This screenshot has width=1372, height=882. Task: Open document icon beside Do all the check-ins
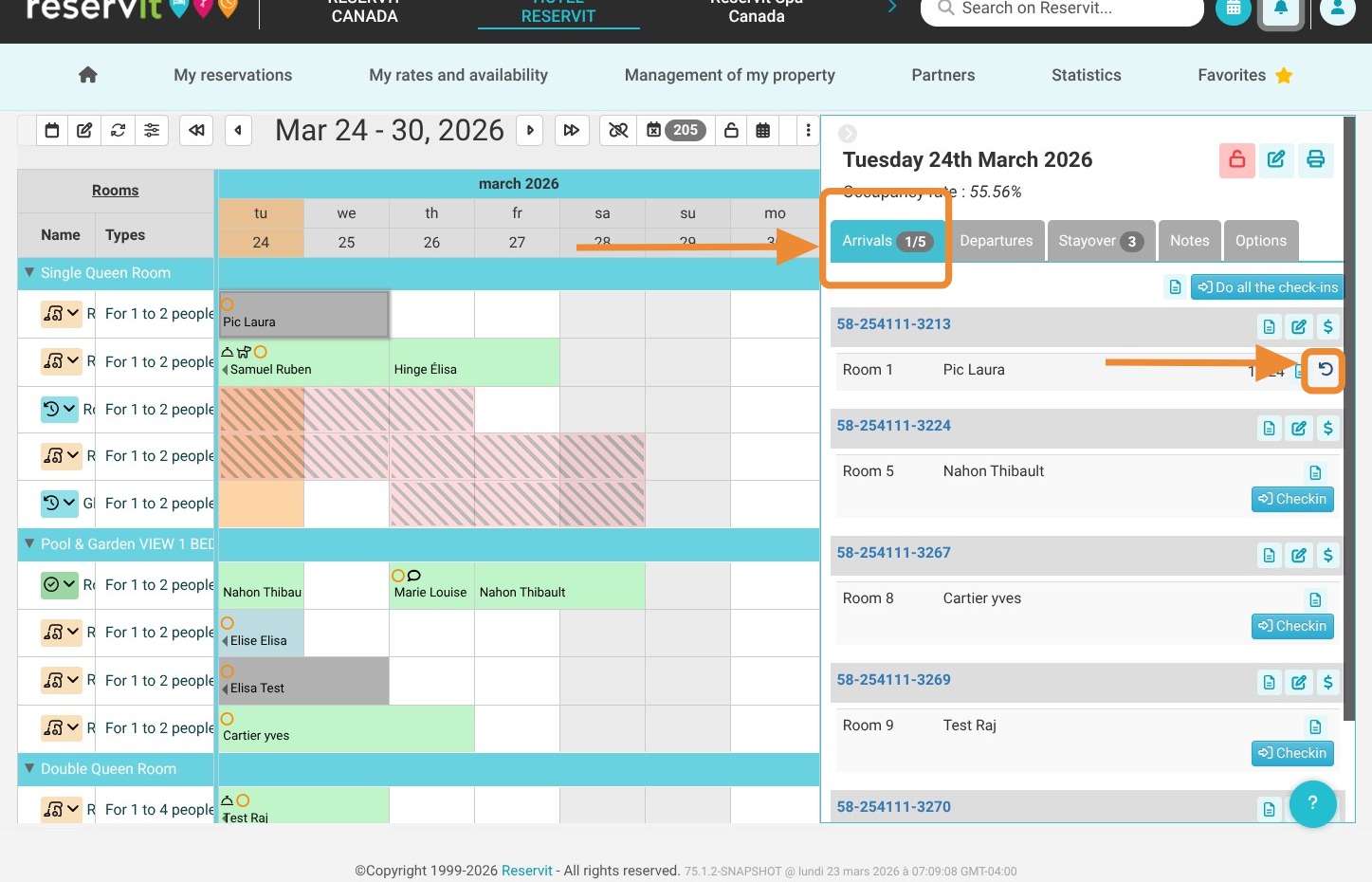click(x=1176, y=287)
